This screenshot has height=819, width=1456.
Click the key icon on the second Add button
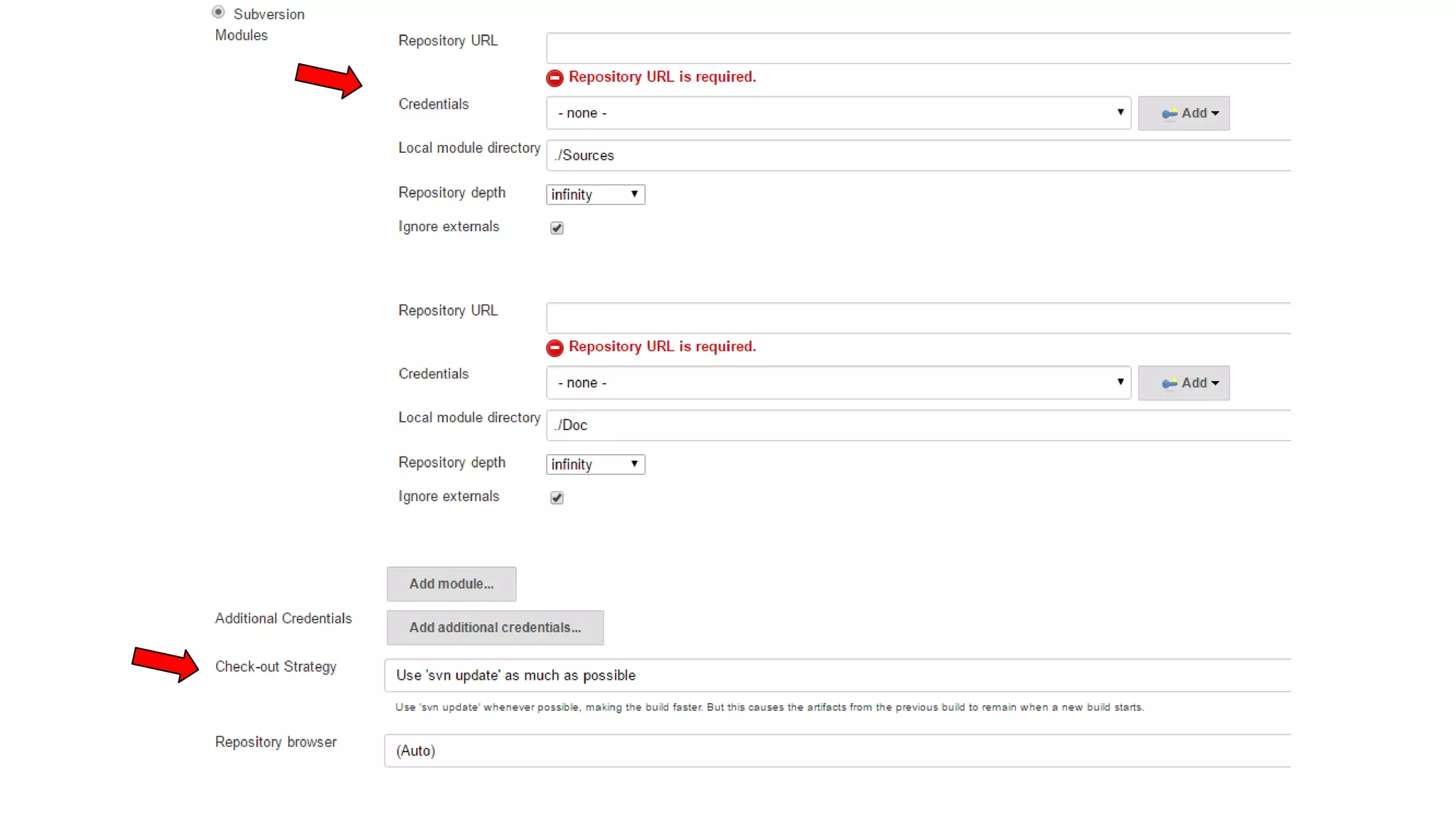point(1169,384)
